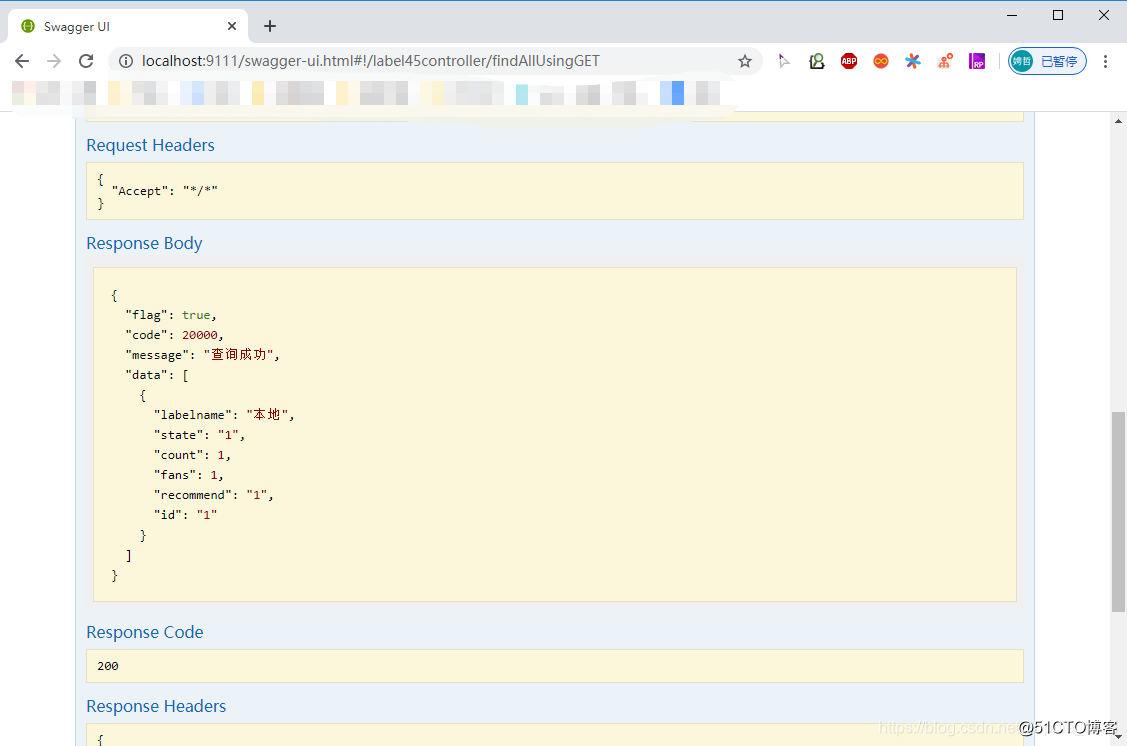
Task: Click the "id": "1" line
Action: (185, 515)
